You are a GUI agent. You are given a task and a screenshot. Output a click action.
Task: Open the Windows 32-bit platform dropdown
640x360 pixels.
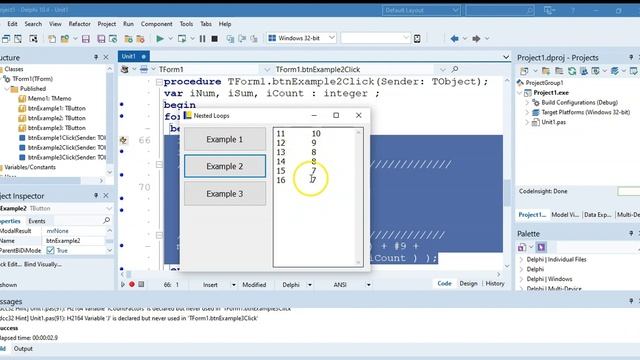tap(331, 38)
